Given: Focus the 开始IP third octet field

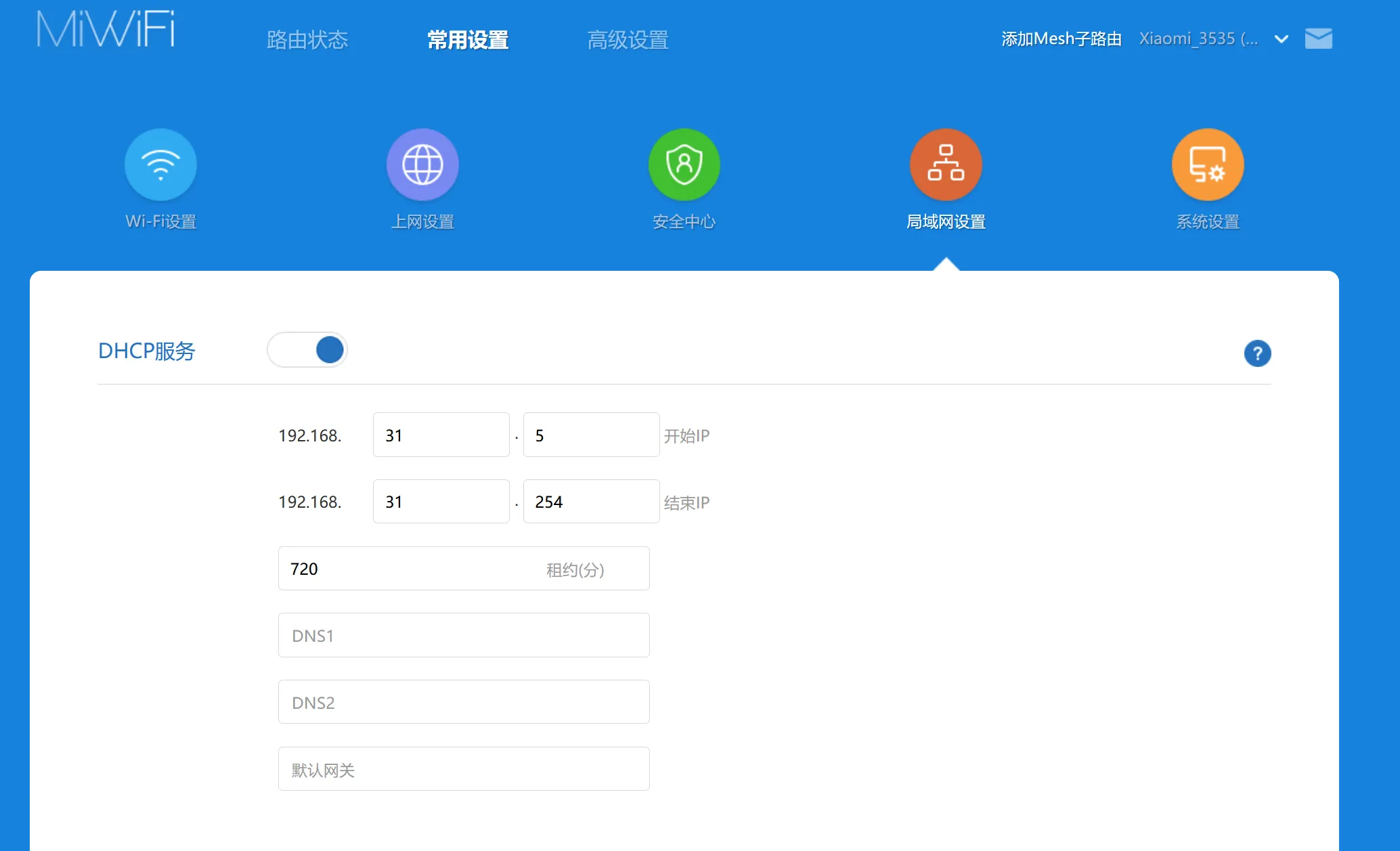Looking at the screenshot, I should (x=441, y=435).
